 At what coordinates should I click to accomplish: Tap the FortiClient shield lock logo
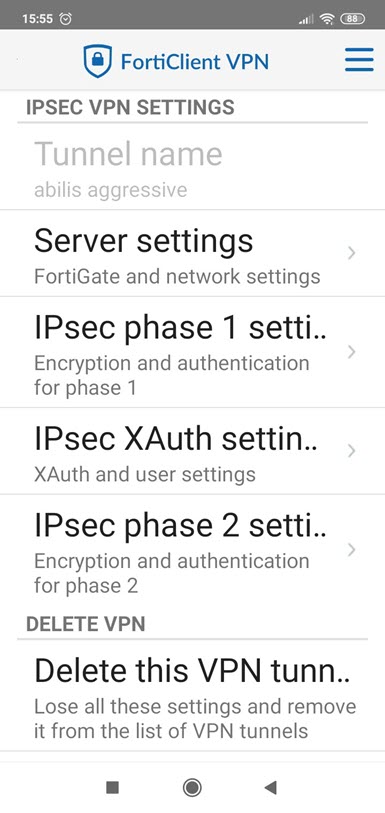(97, 61)
